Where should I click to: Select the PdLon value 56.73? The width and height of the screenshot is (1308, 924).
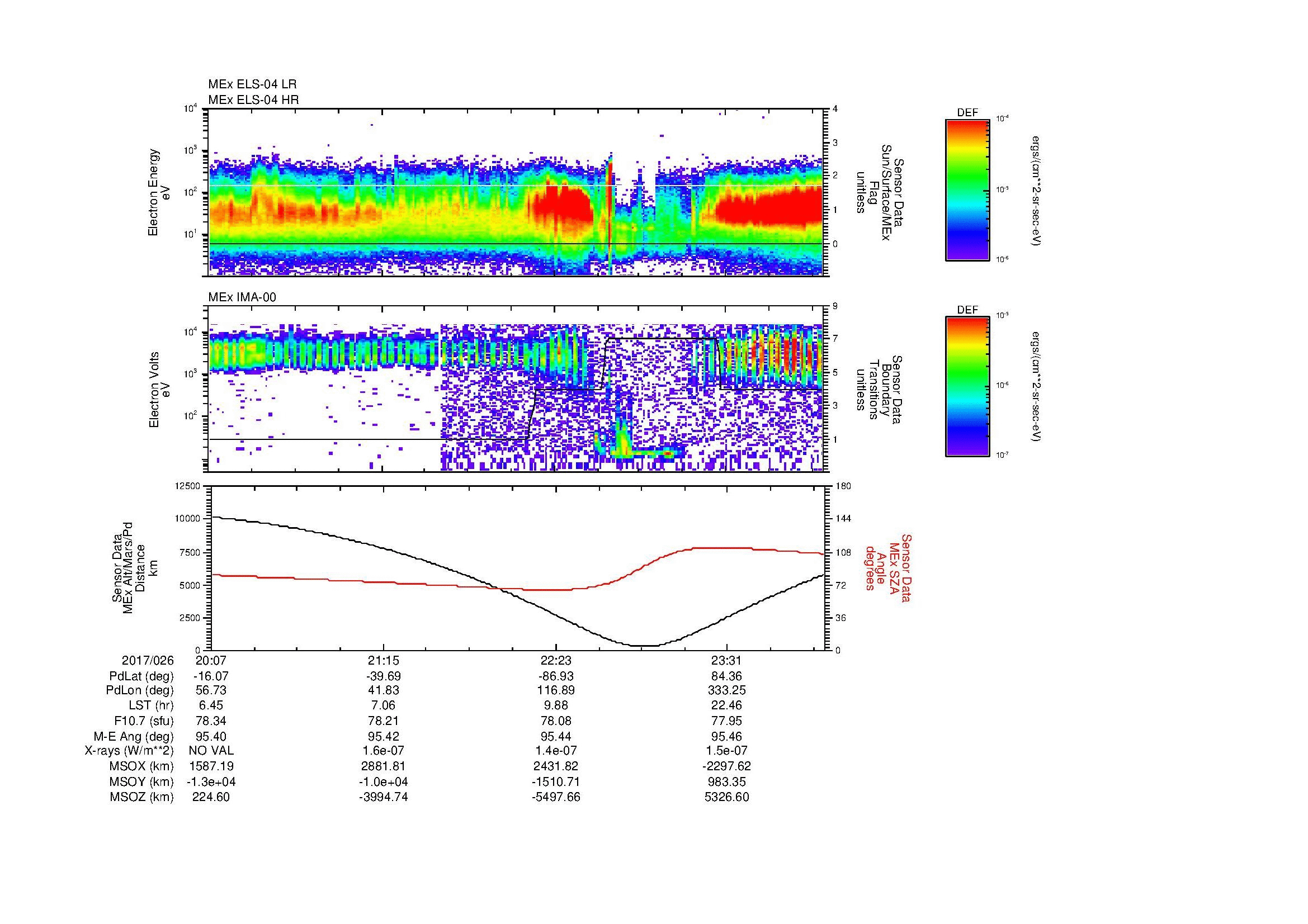click(x=211, y=690)
